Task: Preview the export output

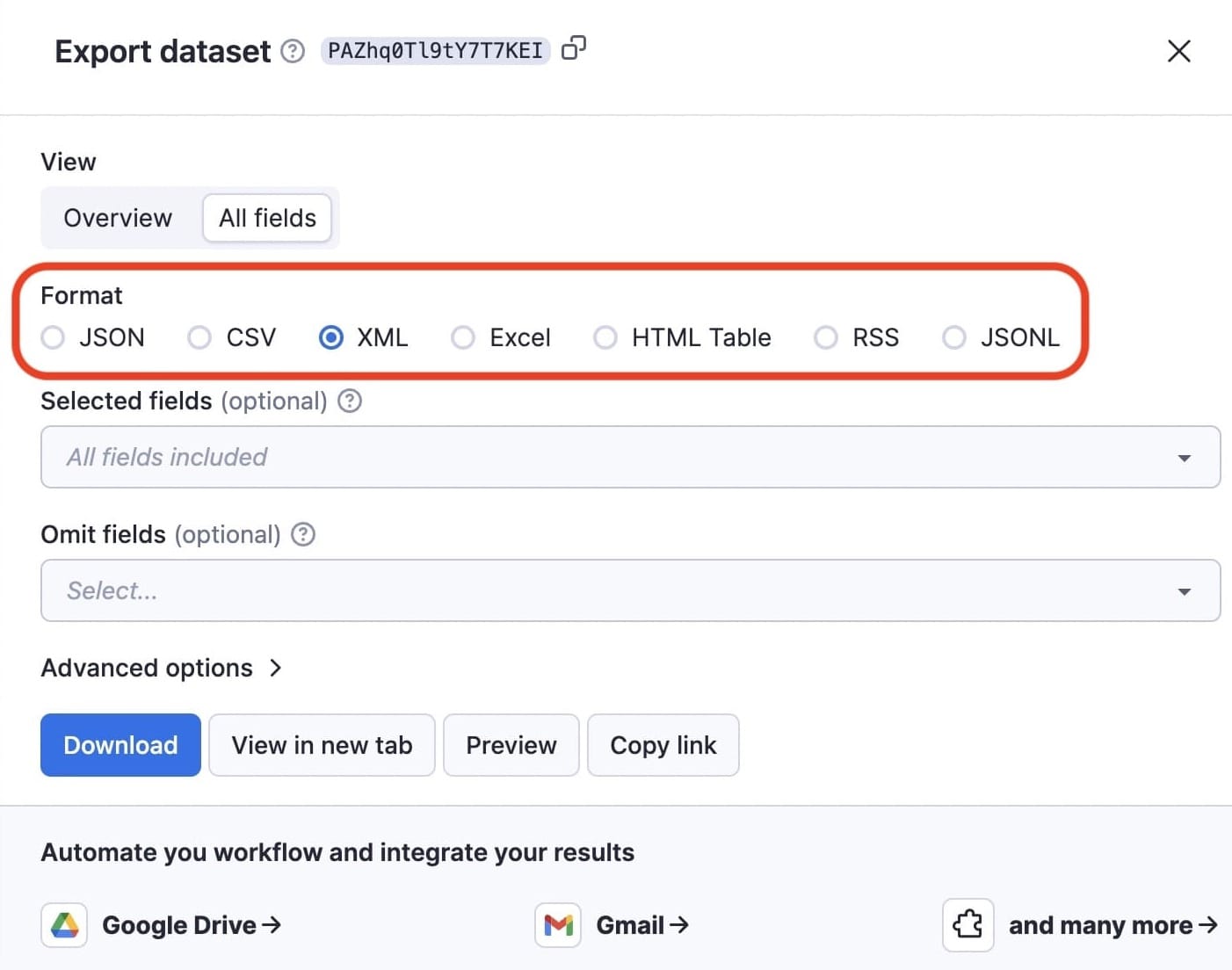Action: pyautogui.click(x=511, y=745)
